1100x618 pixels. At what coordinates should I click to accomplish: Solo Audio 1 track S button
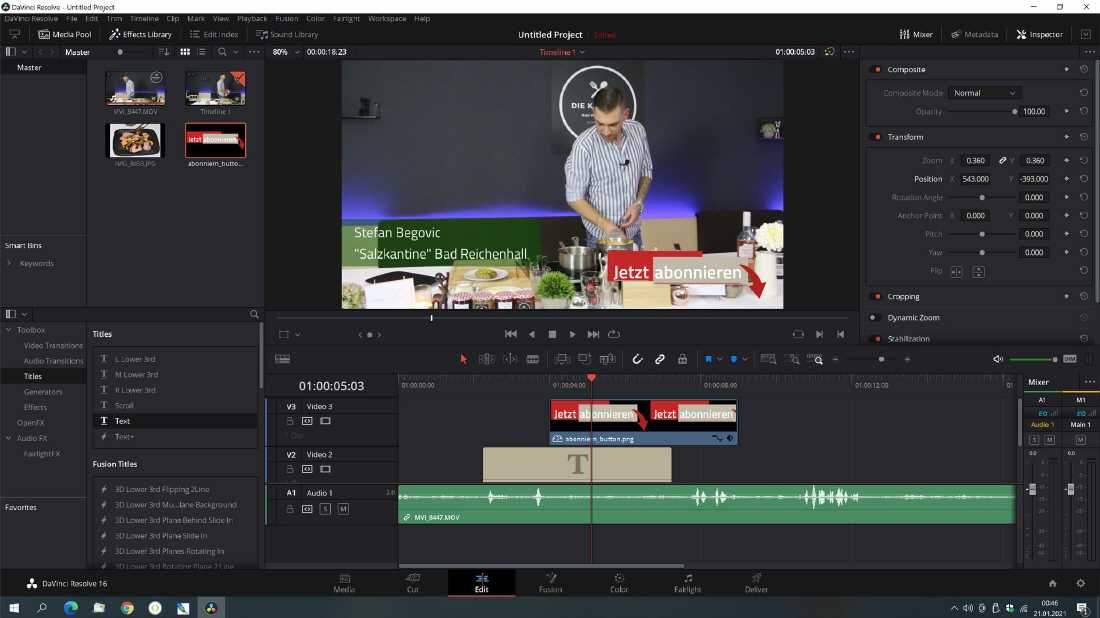(326, 509)
